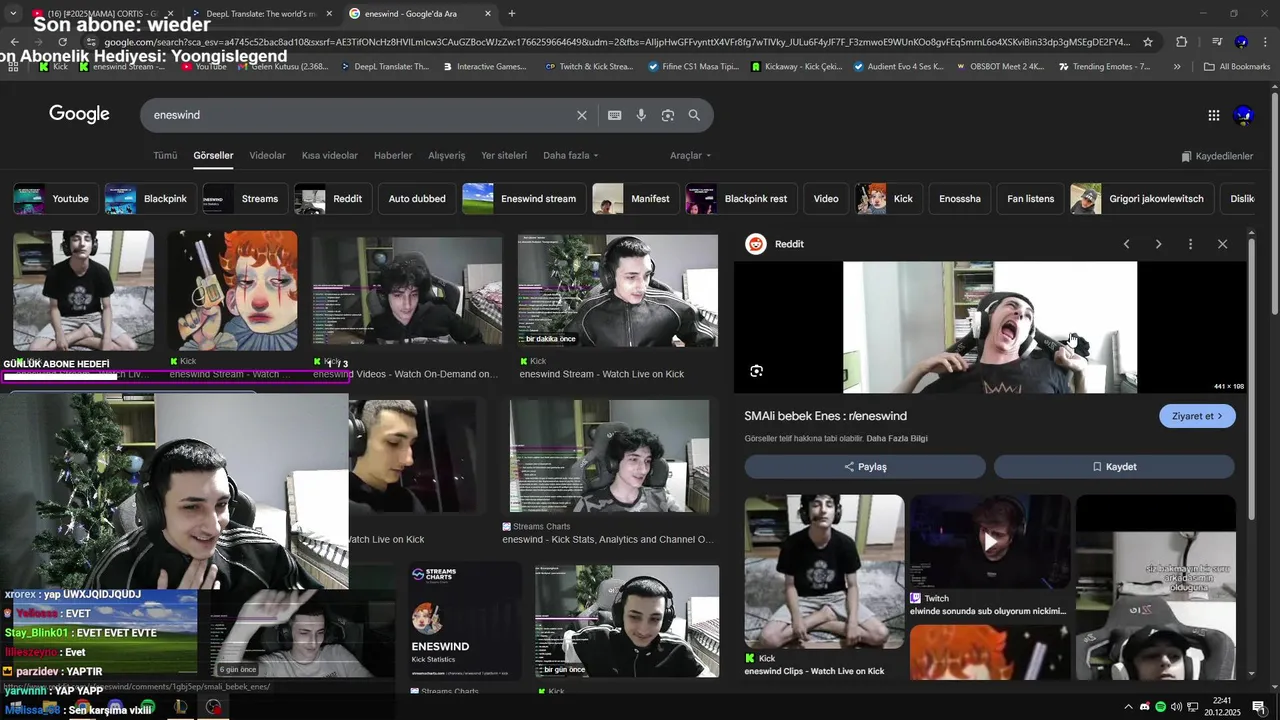Open the Google apps grid
Image resolution: width=1280 pixels, height=720 pixels.
click(1213, 115)
